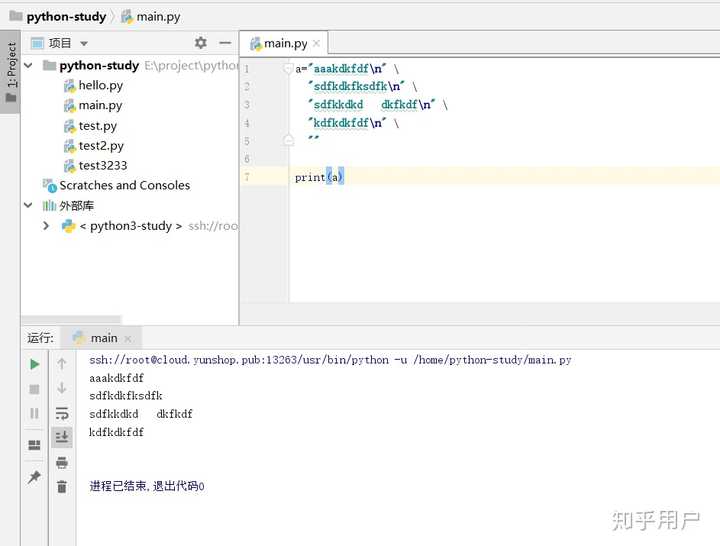The image size is (720, 546).
Task: Select test3233 file in project tree
Action: click(103, 166)
